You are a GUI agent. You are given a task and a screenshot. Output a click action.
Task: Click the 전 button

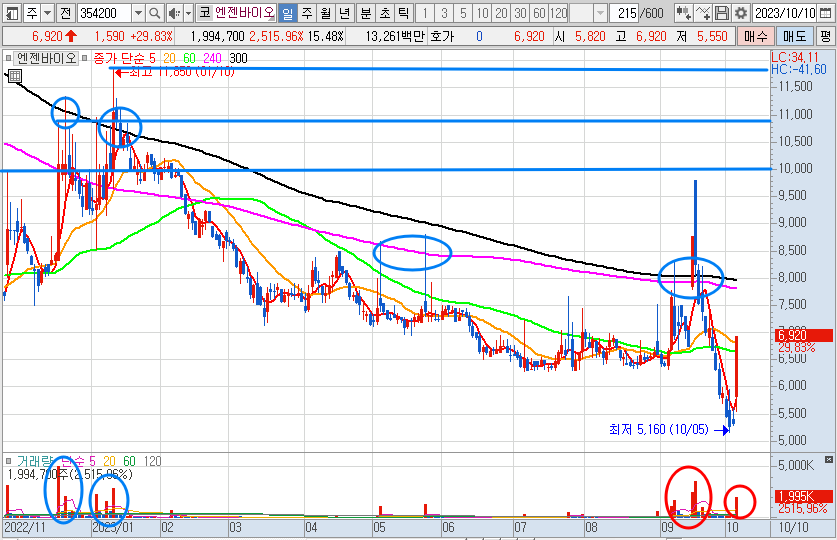tap(65, 13)
